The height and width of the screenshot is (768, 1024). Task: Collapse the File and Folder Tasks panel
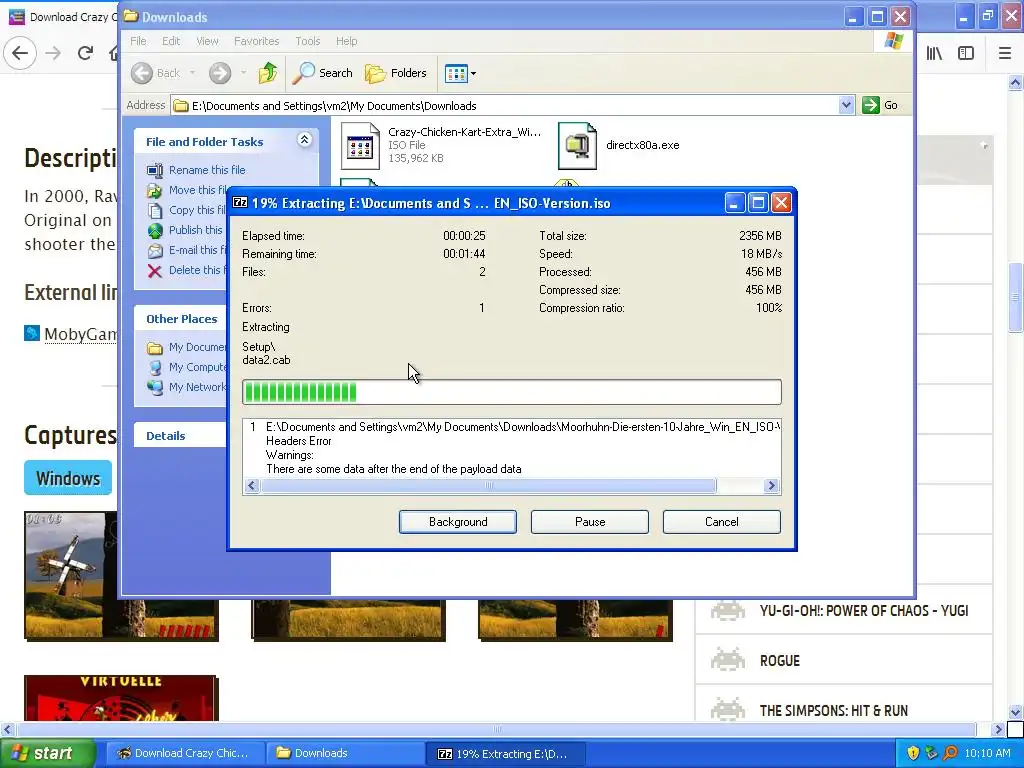[x=304, y=140]
